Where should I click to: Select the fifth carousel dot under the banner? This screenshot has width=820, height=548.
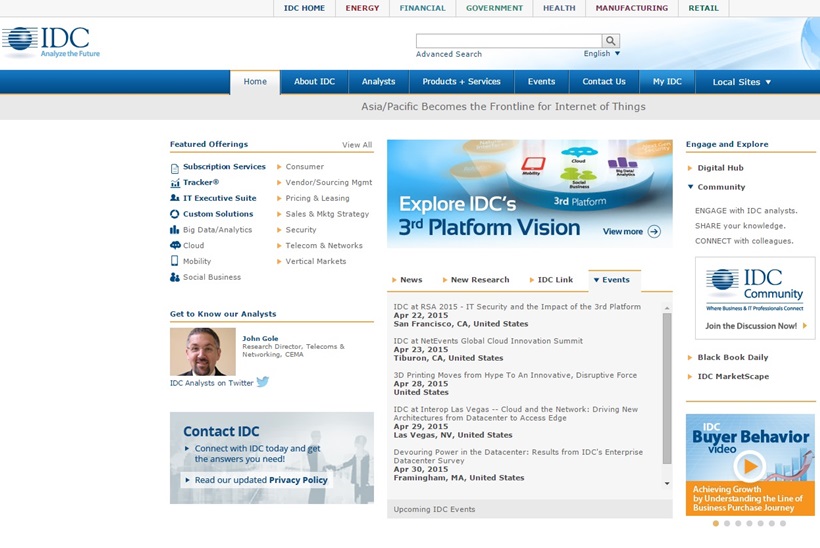point(760,523)
